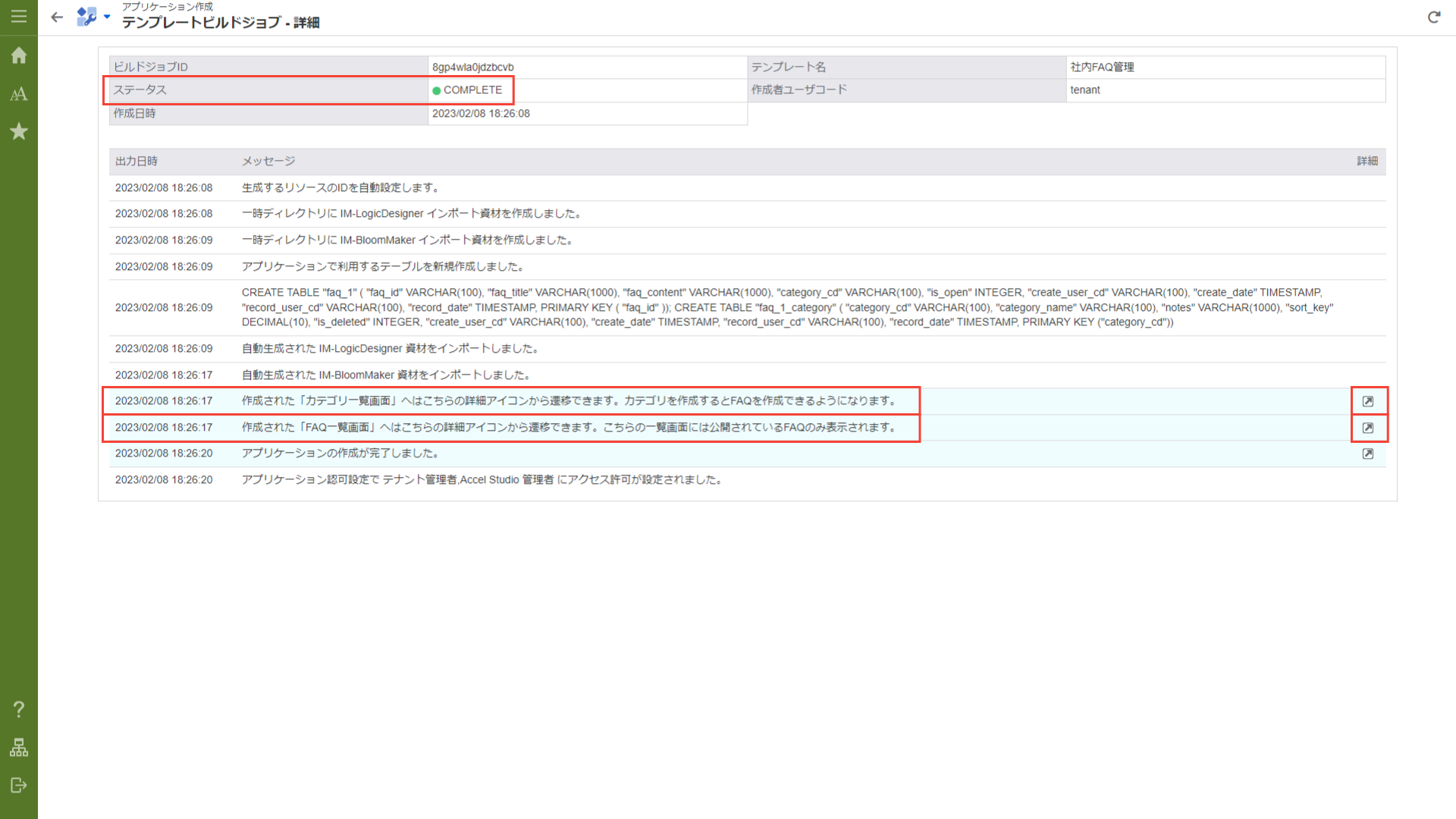This screenshot has width=1456, height=819.
Task: Open detail link for アプリケーションの作成が完了しました row
Action: [1367, 453]
